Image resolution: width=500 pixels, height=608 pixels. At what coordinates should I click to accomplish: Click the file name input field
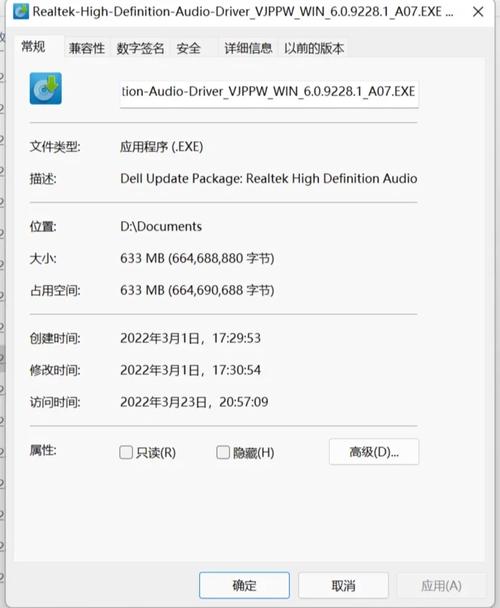point(269,92)
